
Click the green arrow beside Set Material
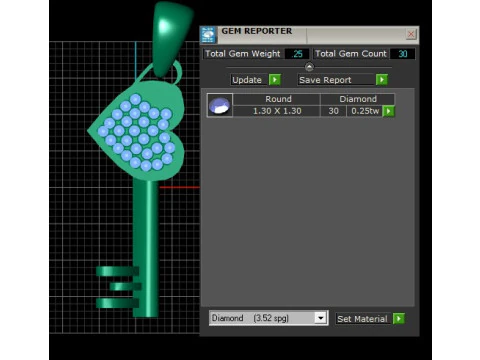tap(399, 319)
